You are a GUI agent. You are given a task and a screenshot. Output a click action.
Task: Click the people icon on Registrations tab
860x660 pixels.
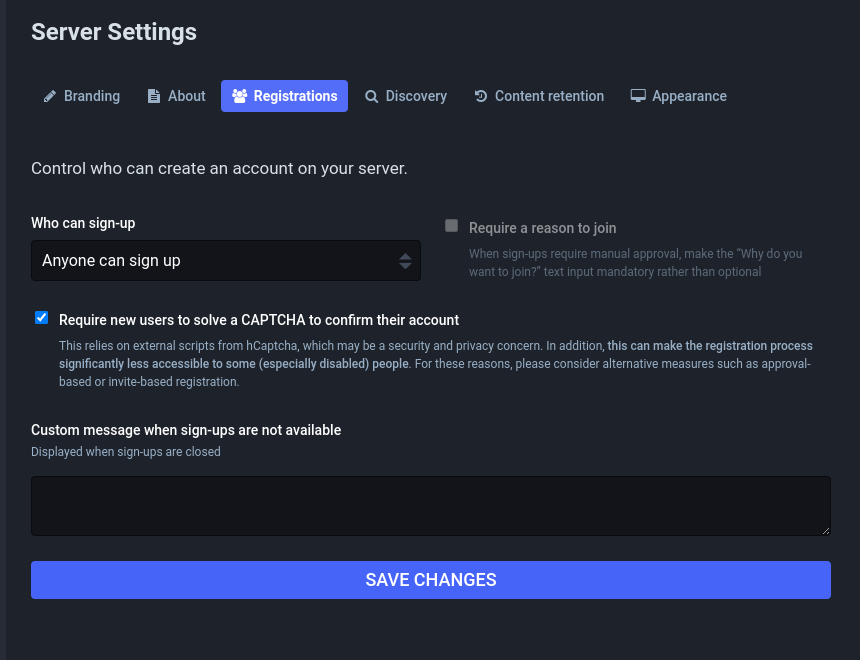[239, 96]
